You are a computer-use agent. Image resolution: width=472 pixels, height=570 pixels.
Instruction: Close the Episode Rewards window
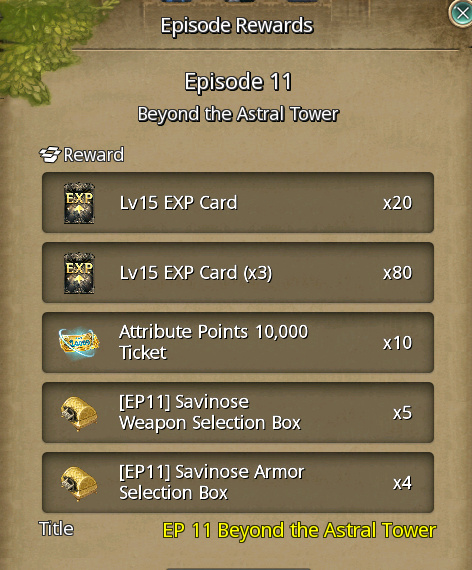[x=461, y=13]
